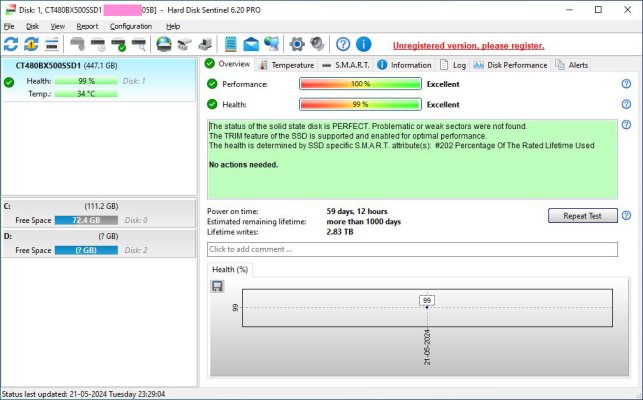This screenshot has height=400, width=643.
Task: Switch to the Temperature tab
Action: pos(287,65)
